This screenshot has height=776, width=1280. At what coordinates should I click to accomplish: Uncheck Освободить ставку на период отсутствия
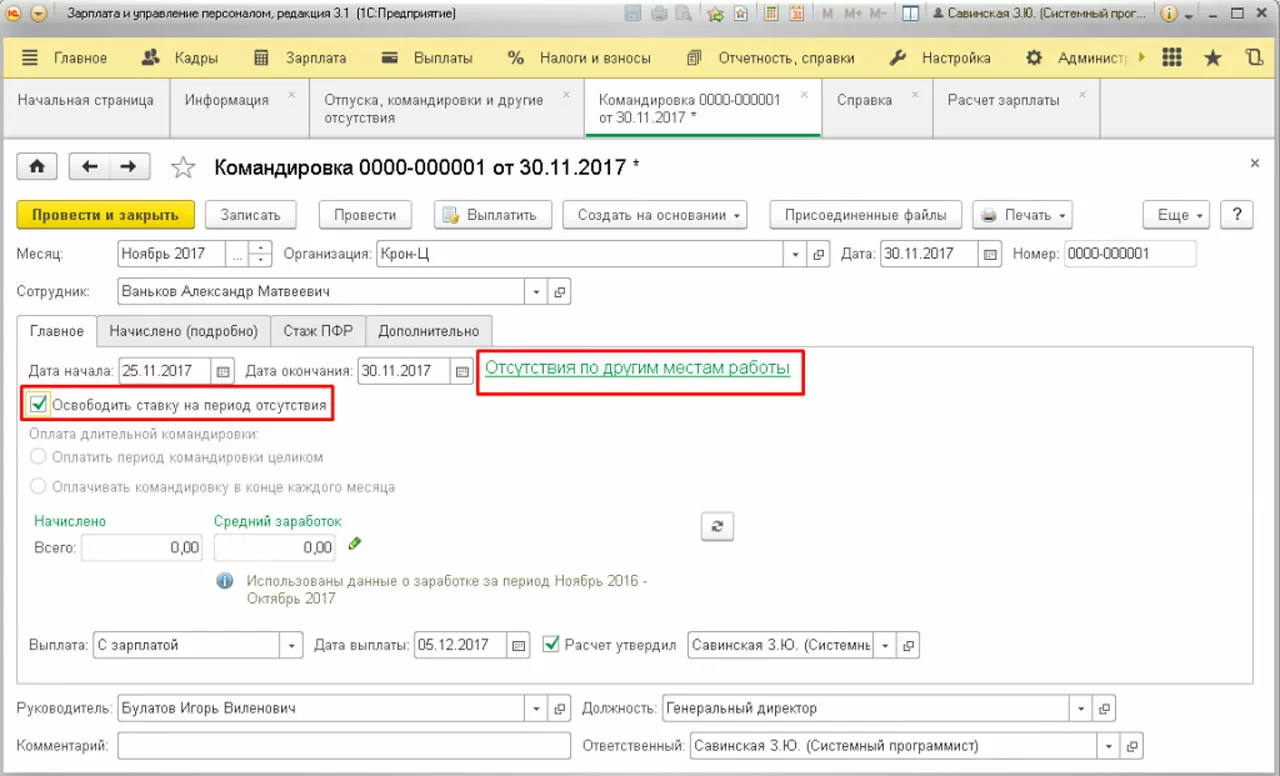coord(39,405)
